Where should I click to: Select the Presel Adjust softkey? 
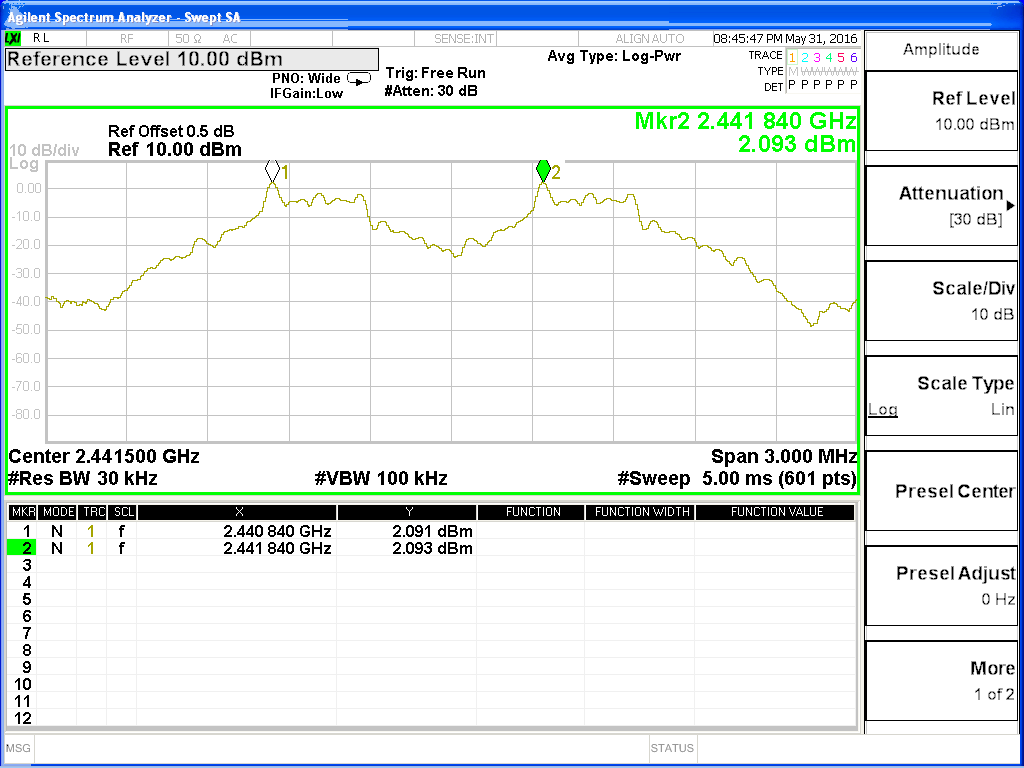pyautogui.click(x=941, y=586)
